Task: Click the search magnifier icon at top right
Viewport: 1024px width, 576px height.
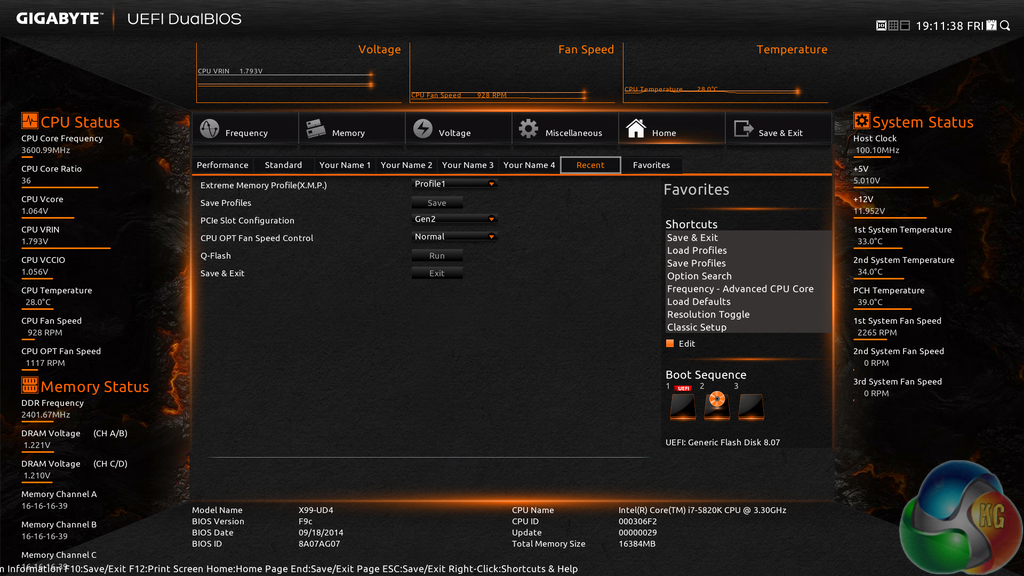Action: coord(1005,25)
